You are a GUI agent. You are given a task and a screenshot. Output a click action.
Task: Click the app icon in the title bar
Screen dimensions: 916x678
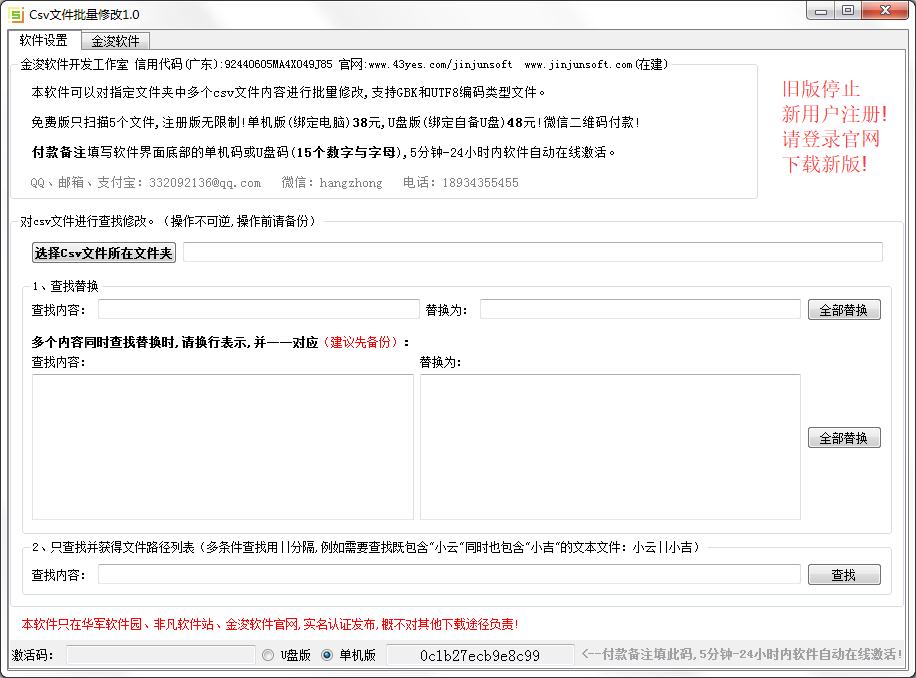point(16,14)
